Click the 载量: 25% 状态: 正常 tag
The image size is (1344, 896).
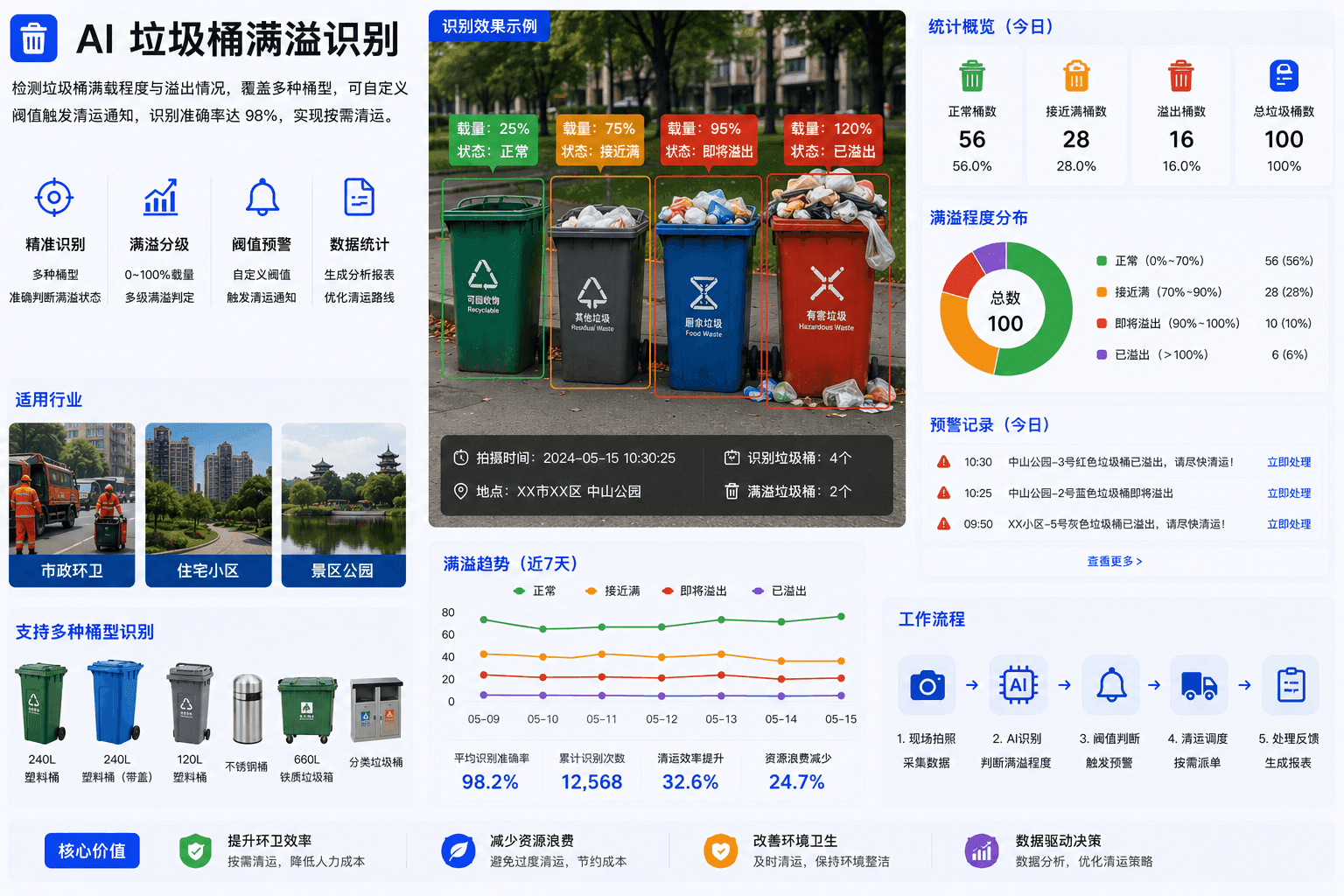click(x=493, y=140)
